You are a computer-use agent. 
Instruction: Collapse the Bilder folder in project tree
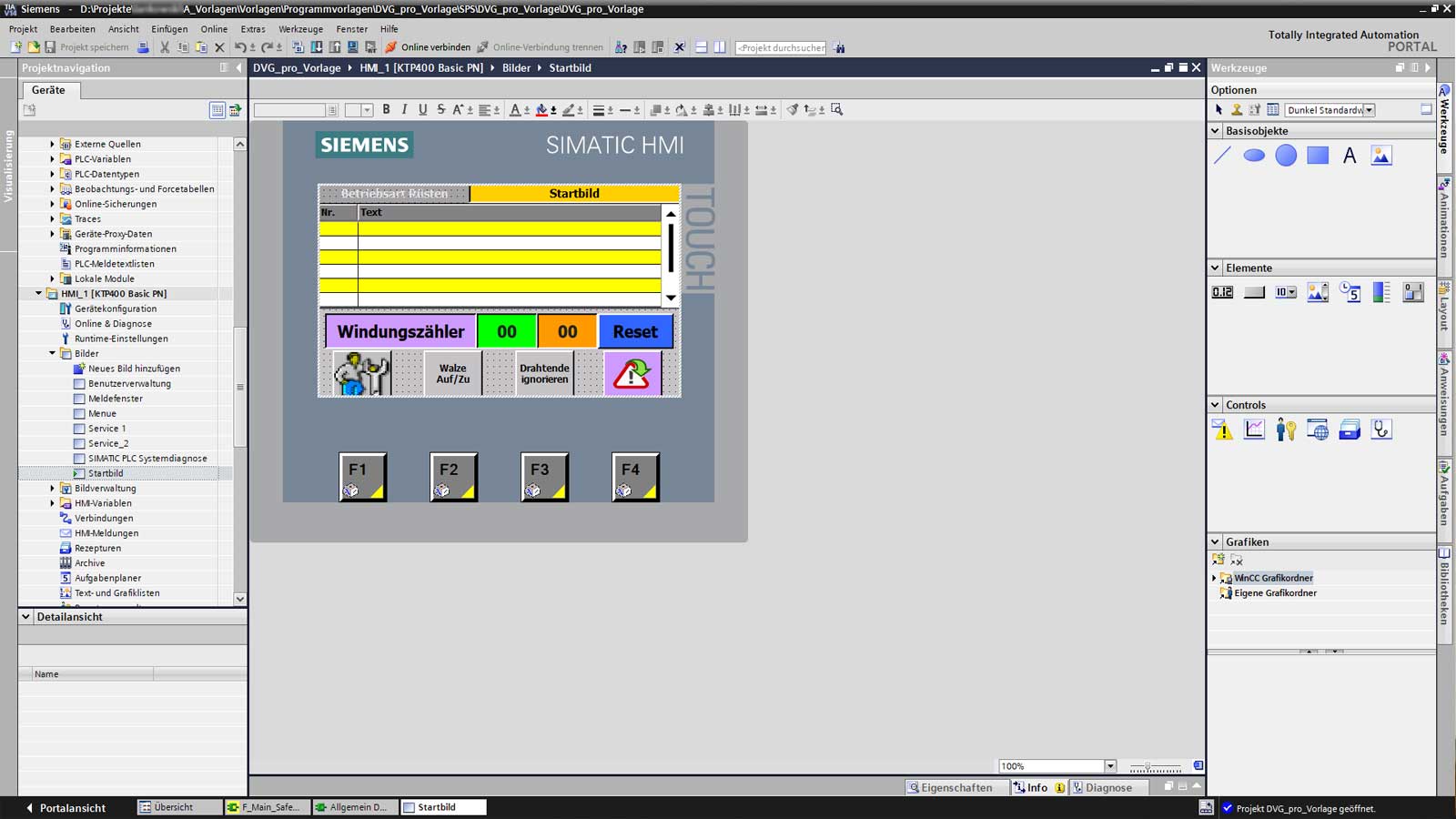[x=52, y=353]
